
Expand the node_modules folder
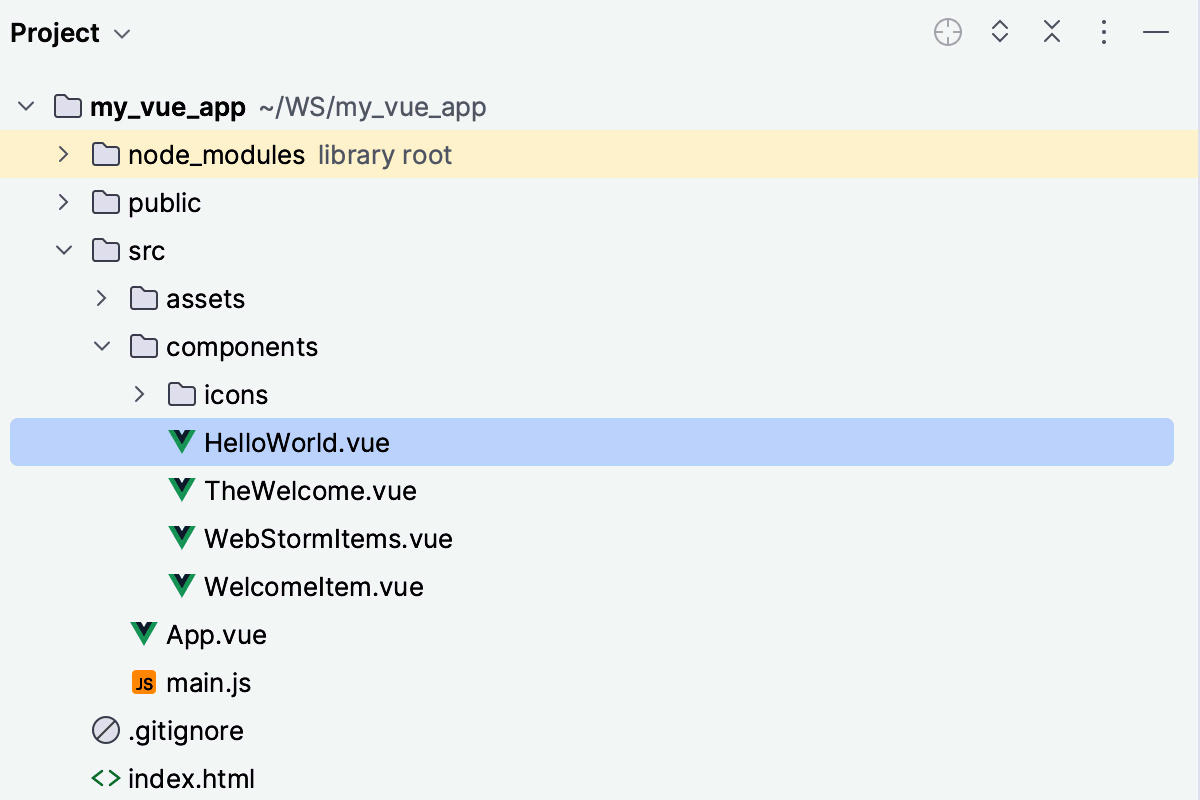(64, 154)
